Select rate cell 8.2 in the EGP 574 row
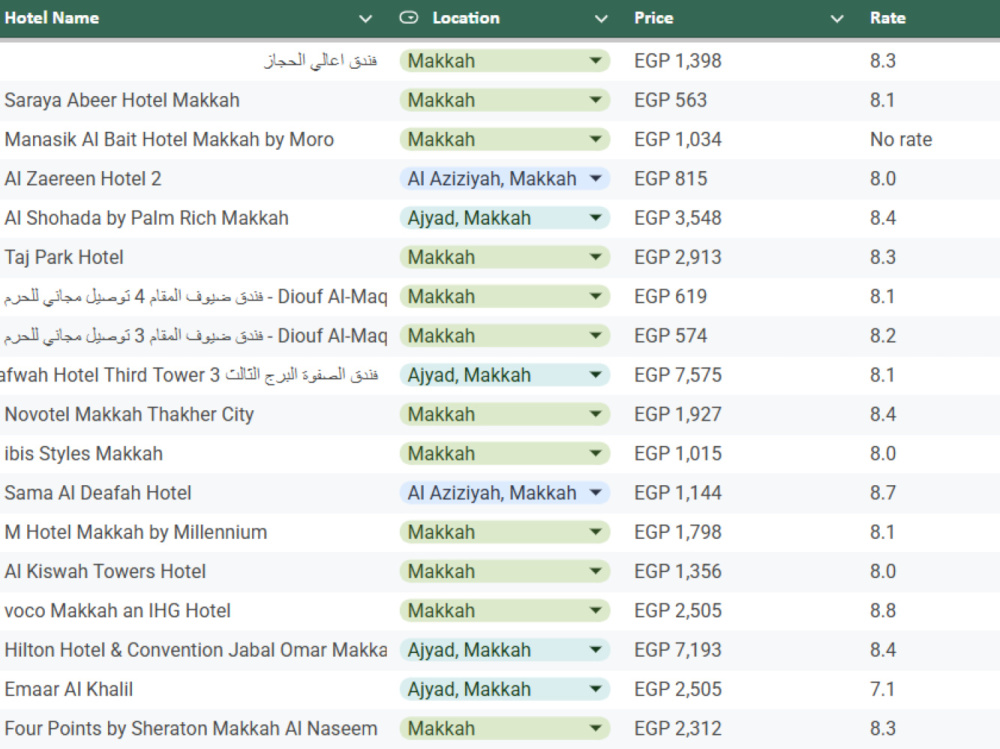 883,336
